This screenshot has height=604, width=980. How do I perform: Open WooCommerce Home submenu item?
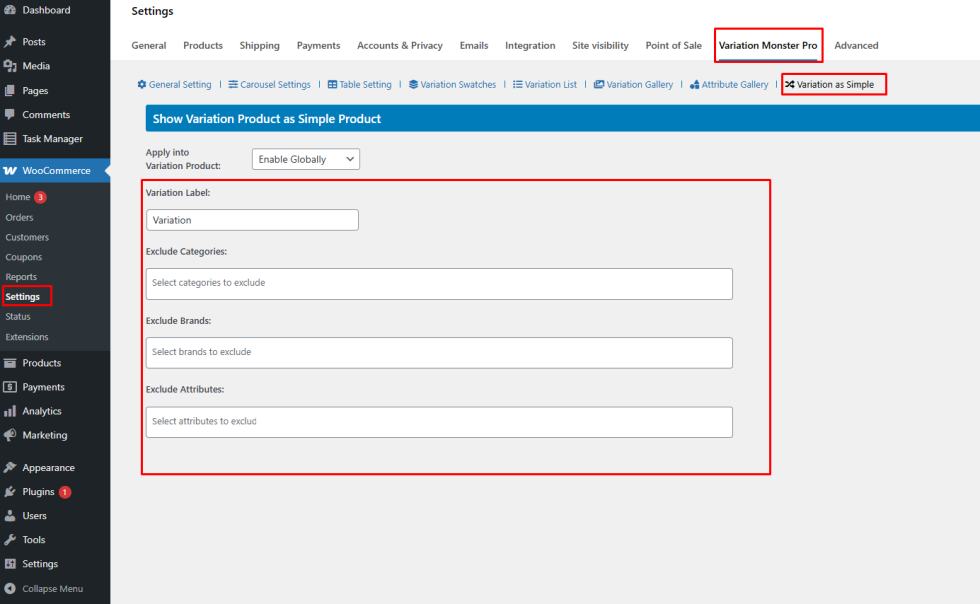(x=18, y=197)
